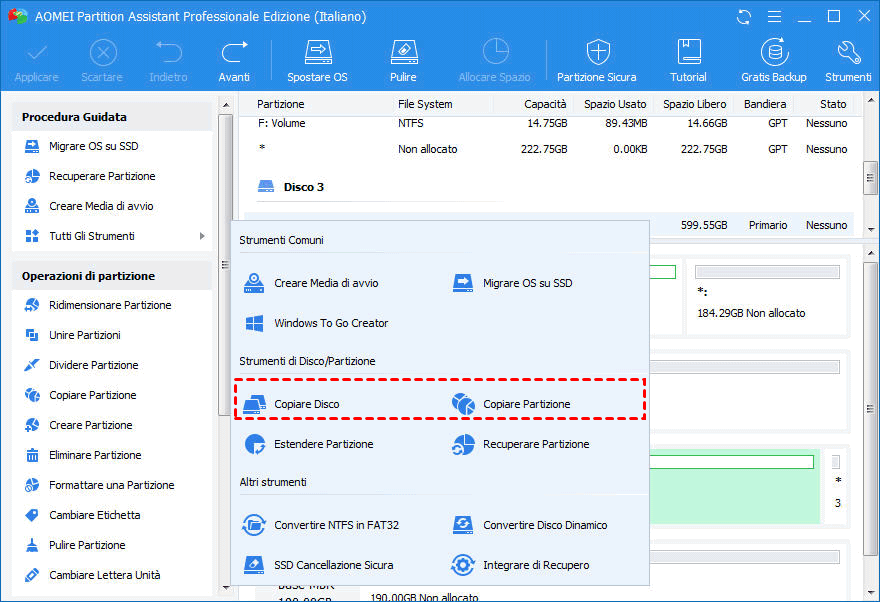Viewport: 880px width, 602px height.
Task: Click the Tutti Gli Strumenti entry icon
Action: coord(32,236)
